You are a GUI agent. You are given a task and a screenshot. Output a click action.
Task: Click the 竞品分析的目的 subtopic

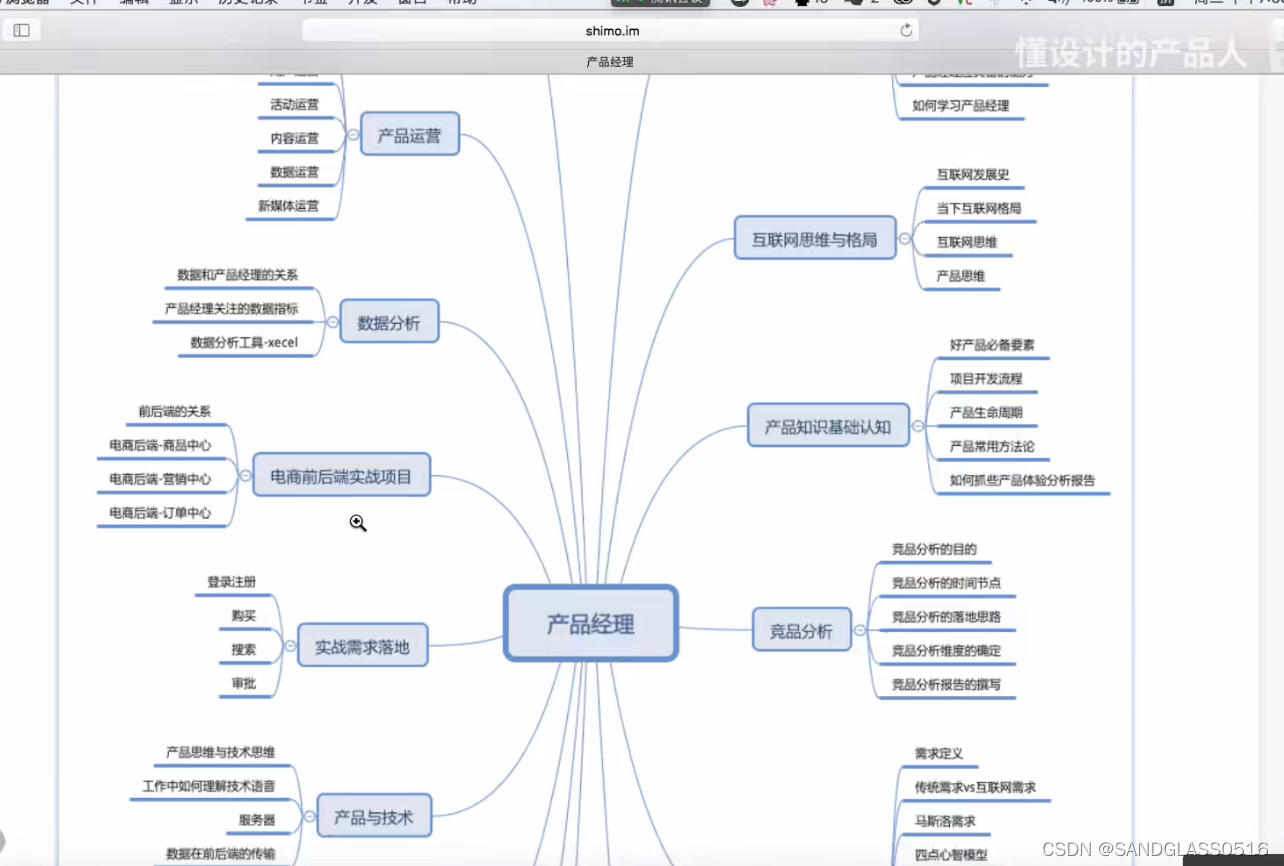click(934, 549)
